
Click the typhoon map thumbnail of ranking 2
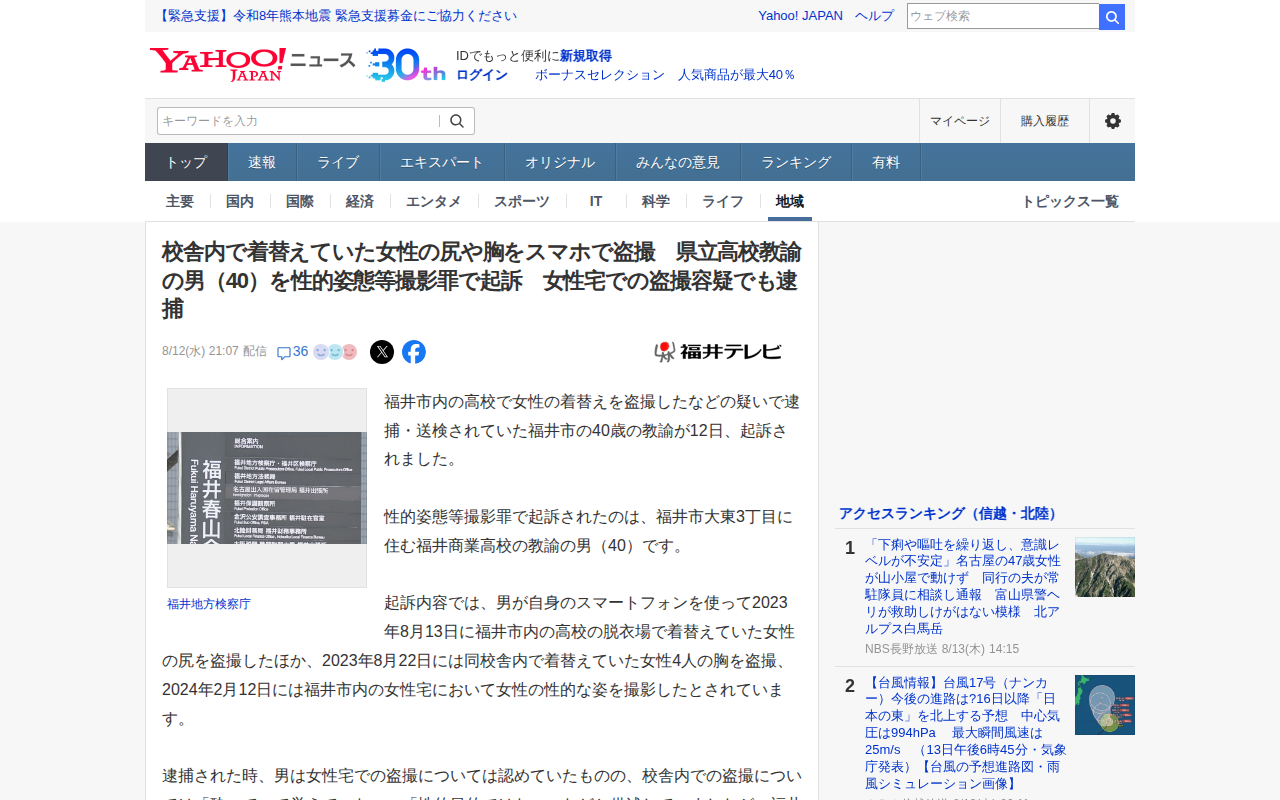[1105, 705]
